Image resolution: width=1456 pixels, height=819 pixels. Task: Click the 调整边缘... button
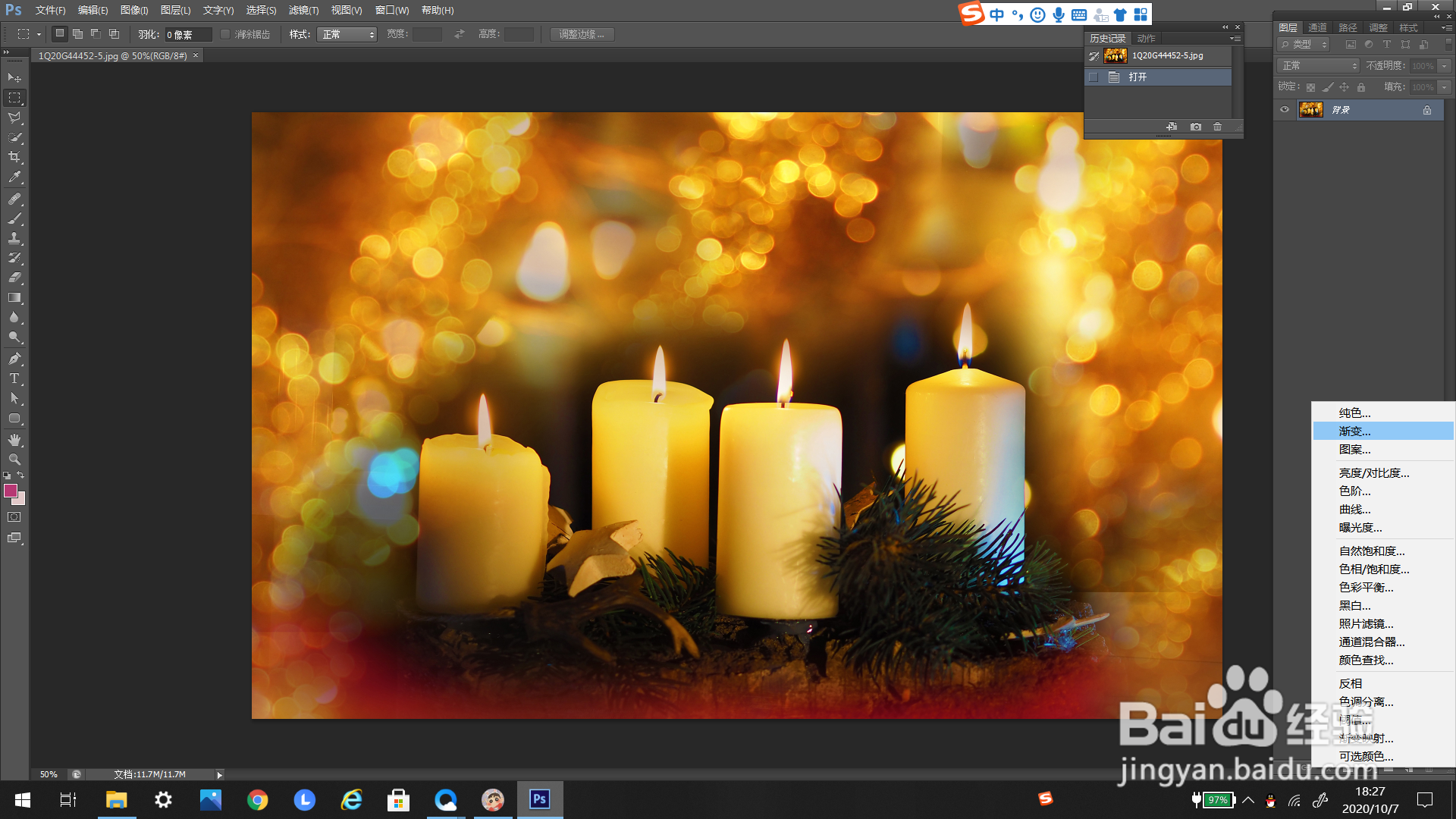[582, 34]
